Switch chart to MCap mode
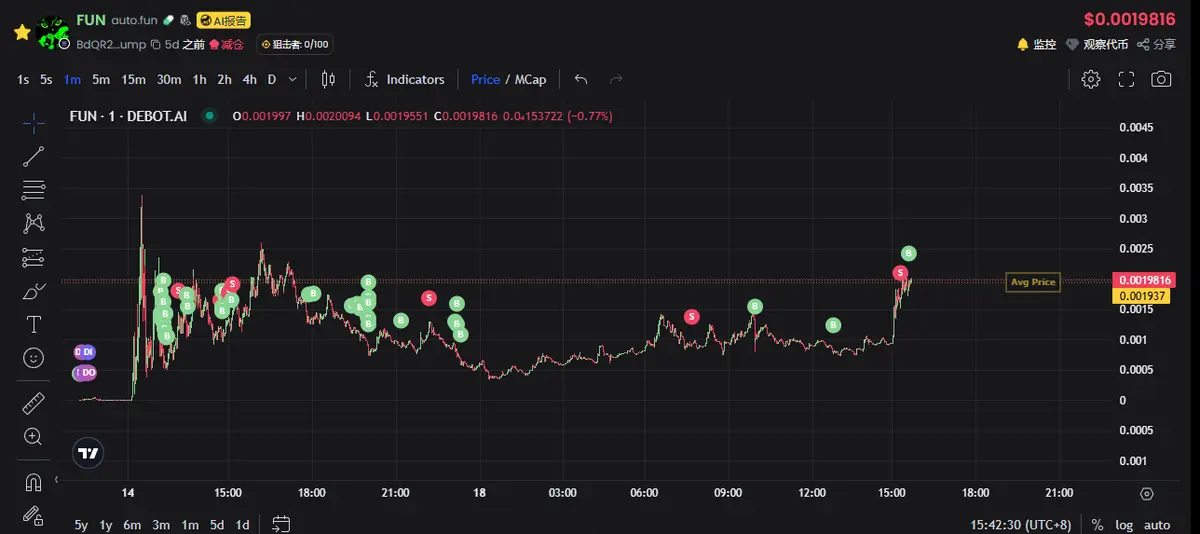This screenshot has width=1200, height=534. (531, 79)
